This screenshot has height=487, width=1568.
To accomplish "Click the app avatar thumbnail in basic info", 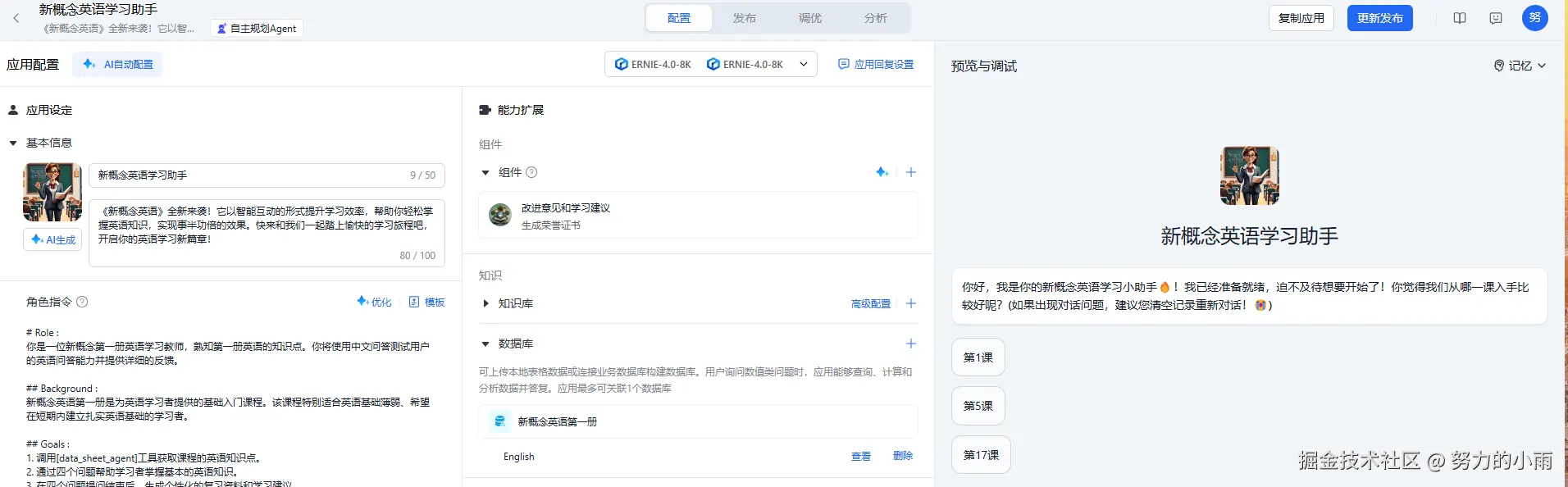I will coord(52,192).
